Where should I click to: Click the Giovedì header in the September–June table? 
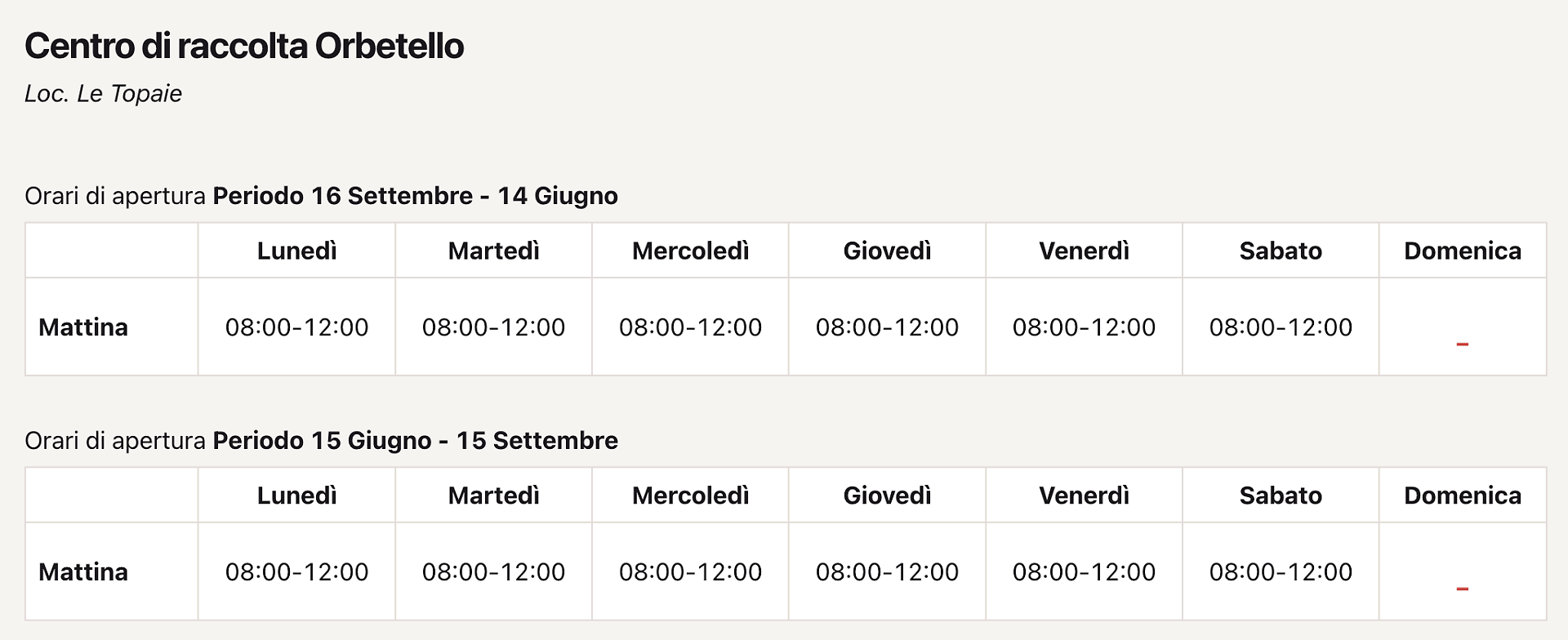coord(887,251)
